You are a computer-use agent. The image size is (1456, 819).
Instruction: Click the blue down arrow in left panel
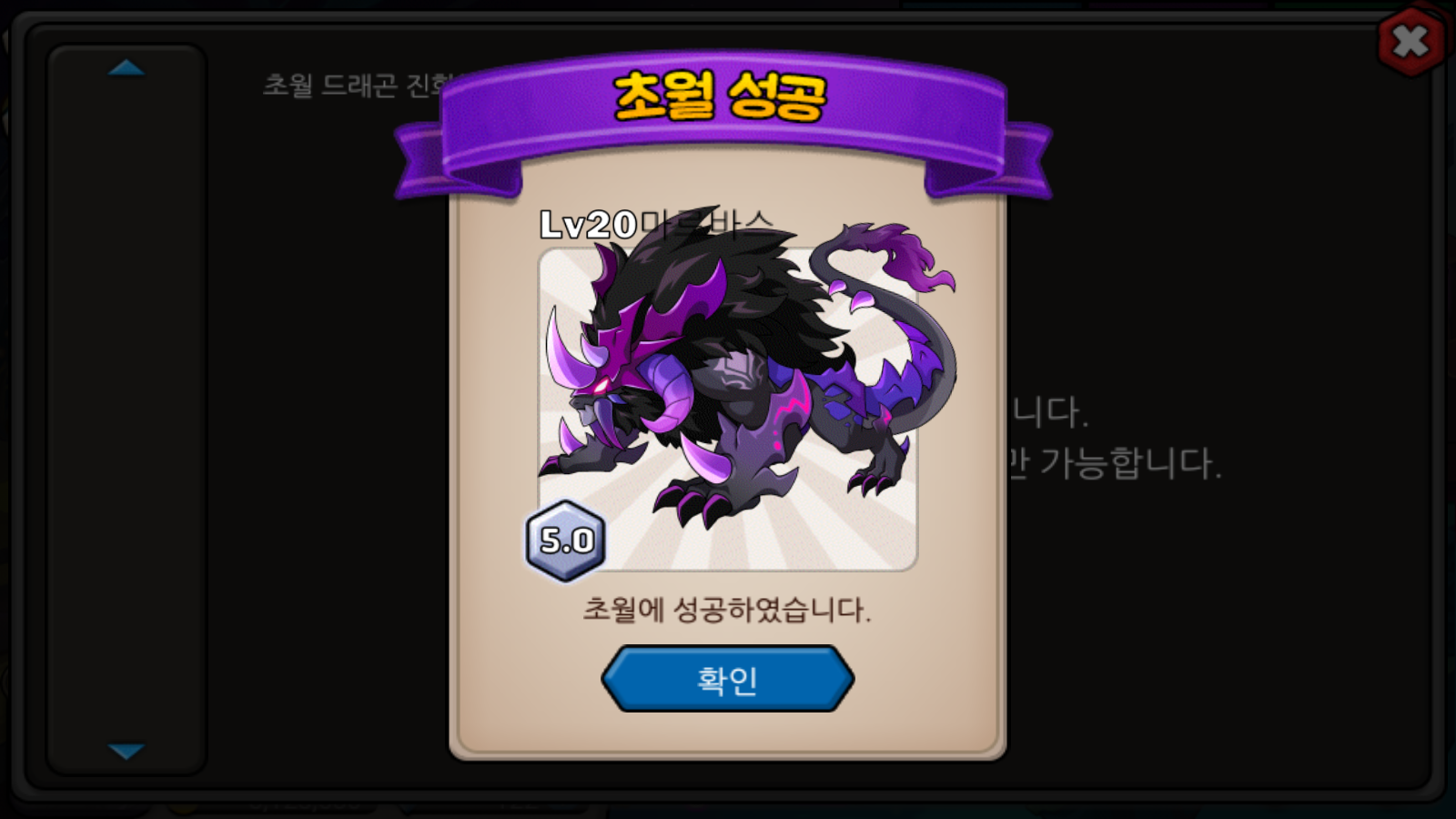126,751
